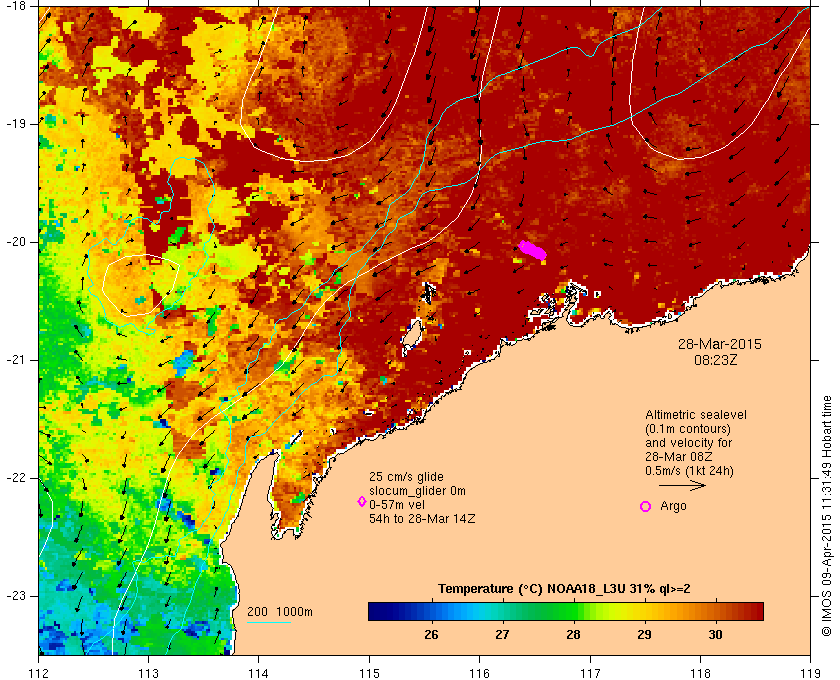Click '25 cm/s glide' legend text

click(406, 476)
